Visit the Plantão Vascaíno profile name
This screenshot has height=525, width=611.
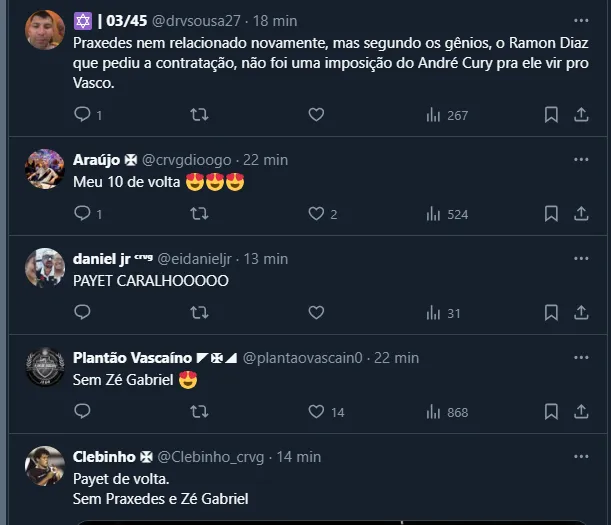132,358
